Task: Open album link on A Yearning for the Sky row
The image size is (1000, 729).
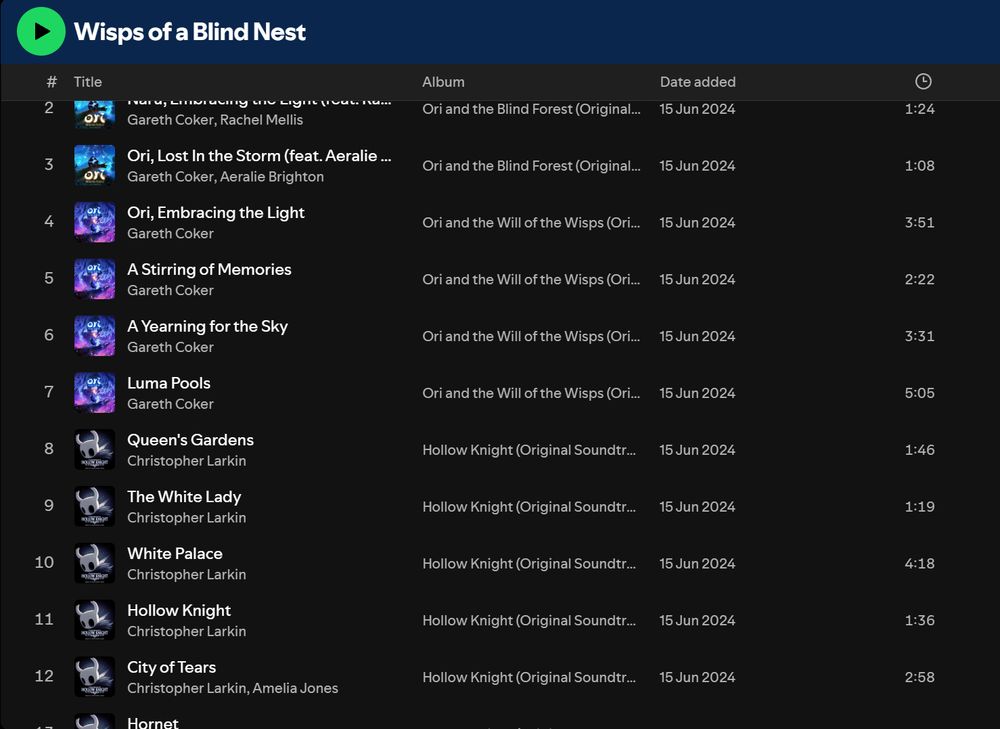Action: tap(531, 336)
